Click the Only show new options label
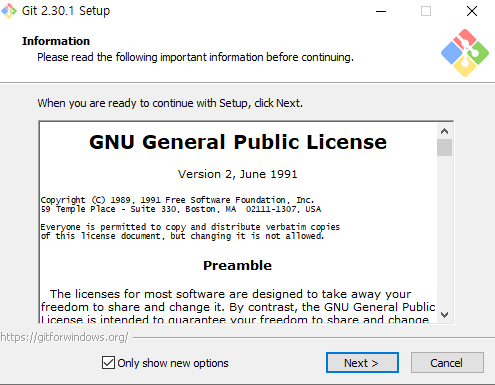495x385 pixels. click(173, 363)
